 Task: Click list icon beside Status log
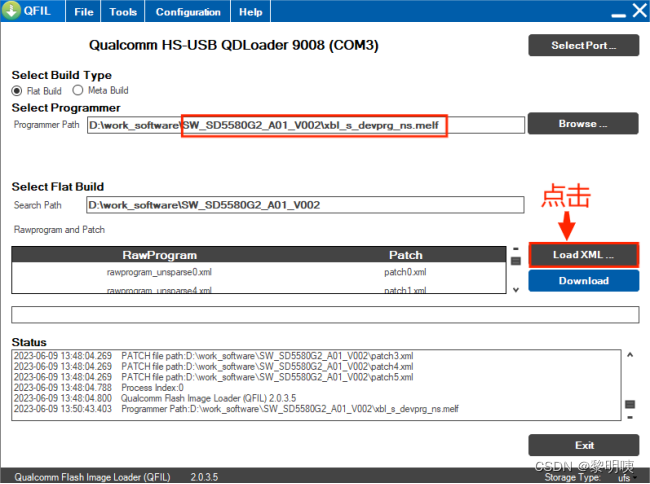tap(630, 404)
